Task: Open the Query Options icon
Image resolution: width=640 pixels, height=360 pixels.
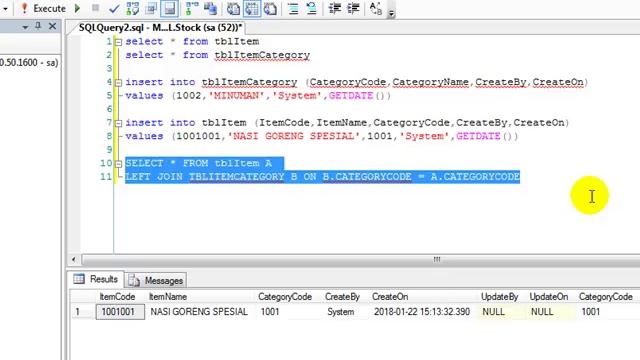Action: (151, 8)
